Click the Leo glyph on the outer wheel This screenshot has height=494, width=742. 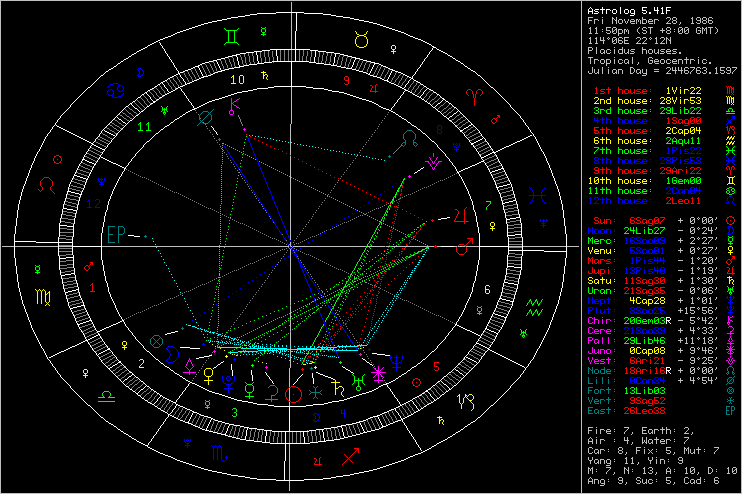click(x=46, y=186)
